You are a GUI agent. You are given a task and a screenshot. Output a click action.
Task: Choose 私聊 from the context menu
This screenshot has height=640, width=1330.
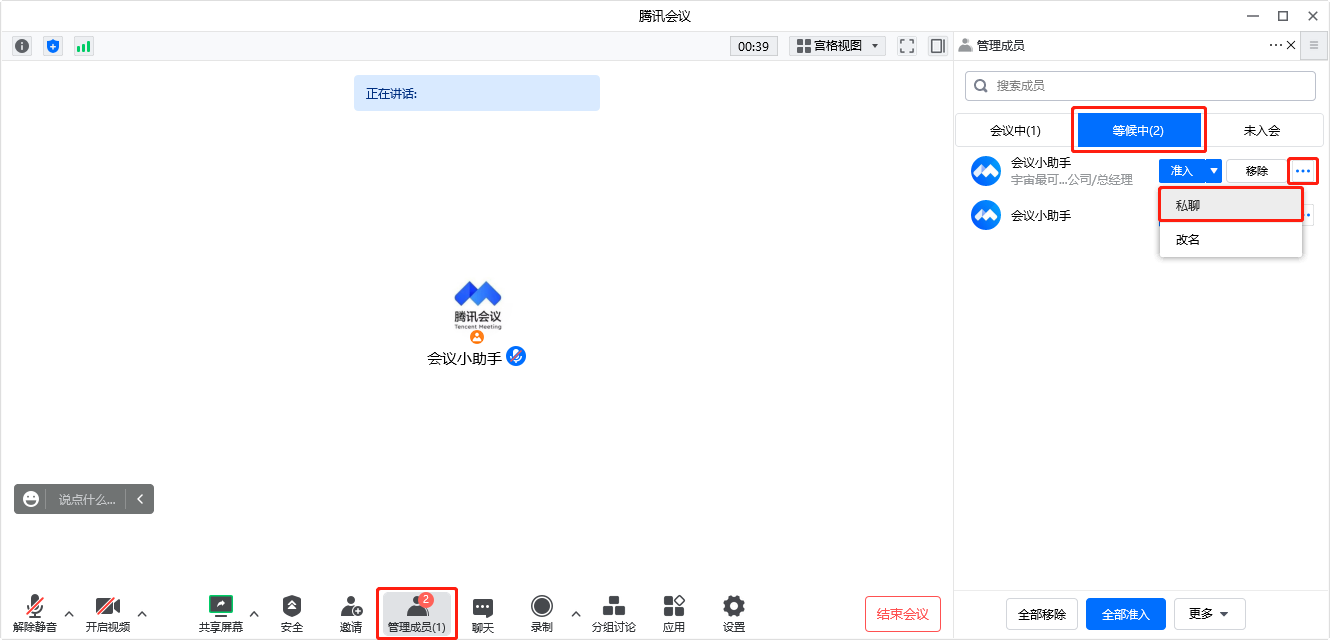coord(1231,205)
